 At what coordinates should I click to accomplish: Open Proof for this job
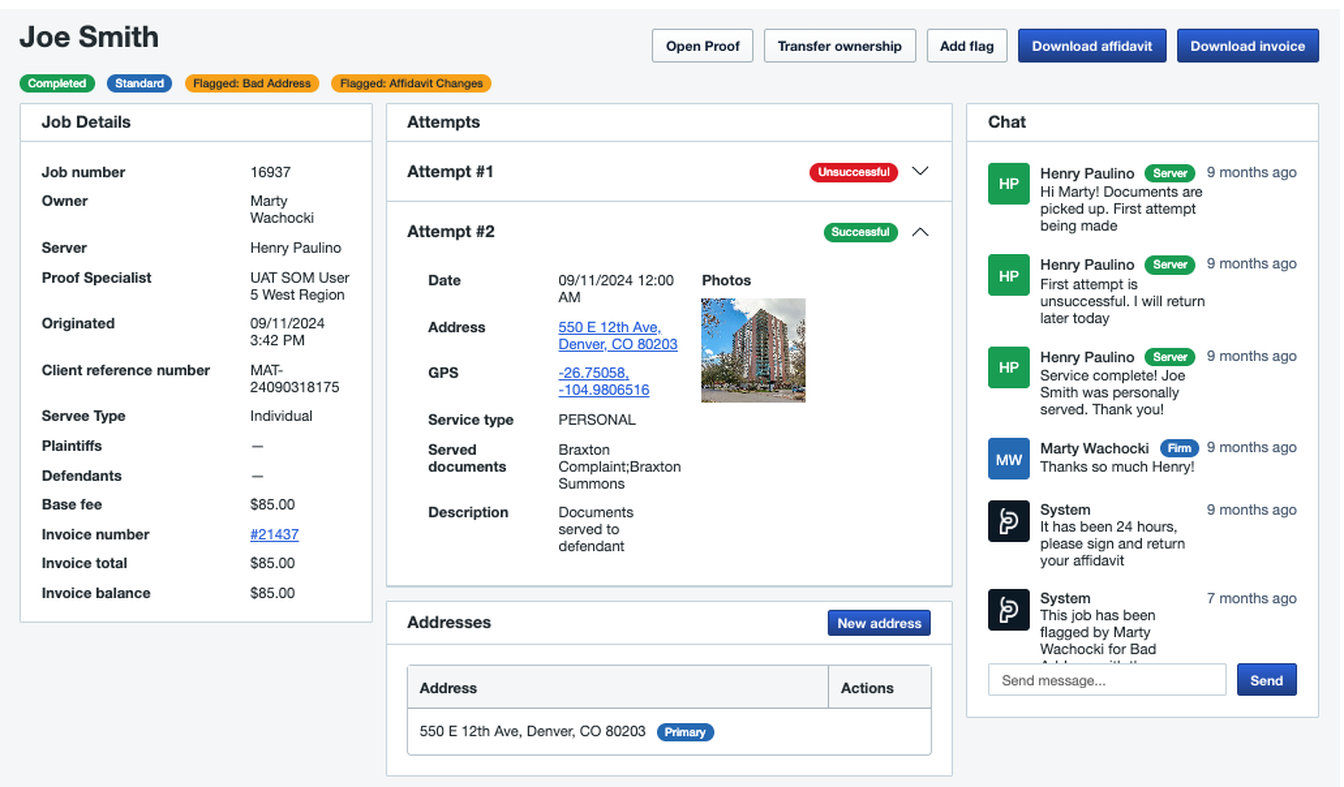702,46
